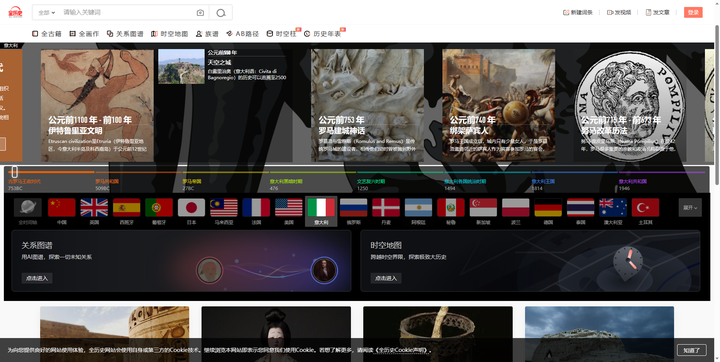720x362 pixels.
Task: Open the 全部 search category dropdown
Action: click(x=46, y=13)
